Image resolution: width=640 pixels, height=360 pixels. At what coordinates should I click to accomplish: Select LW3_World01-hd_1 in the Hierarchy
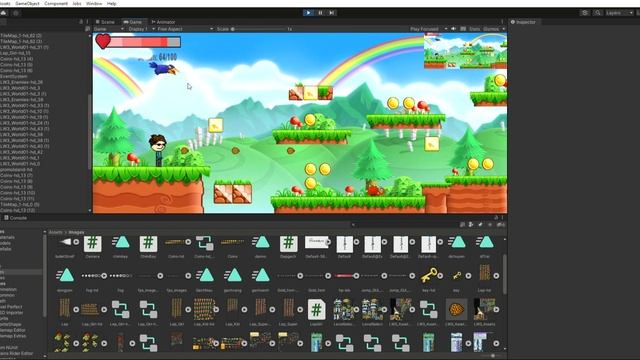[20, 158]
